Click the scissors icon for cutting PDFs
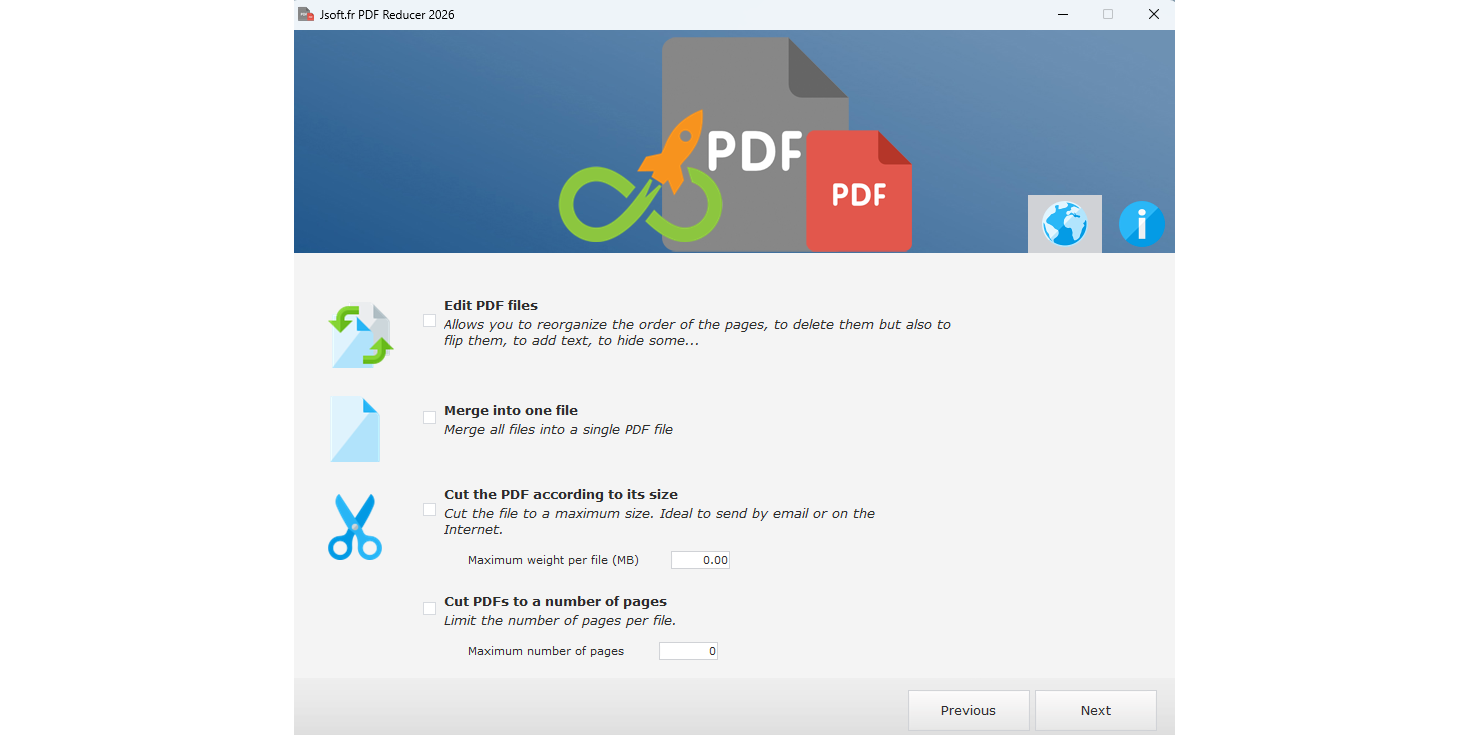Screen dimensions: 1470x735 coord(355,527)
